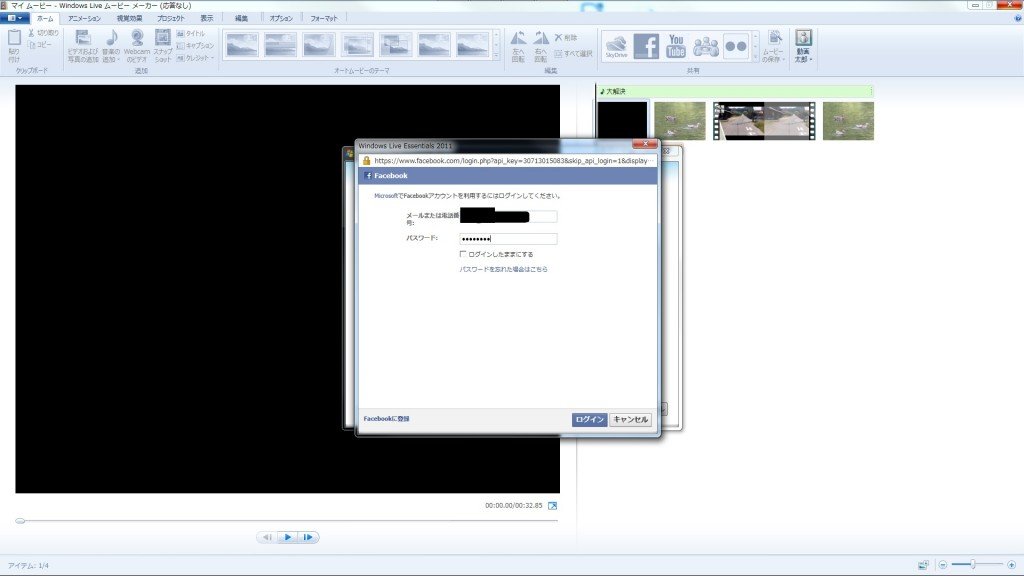Select the fourth AutoMovie theme thumbnail

[358, 45]
